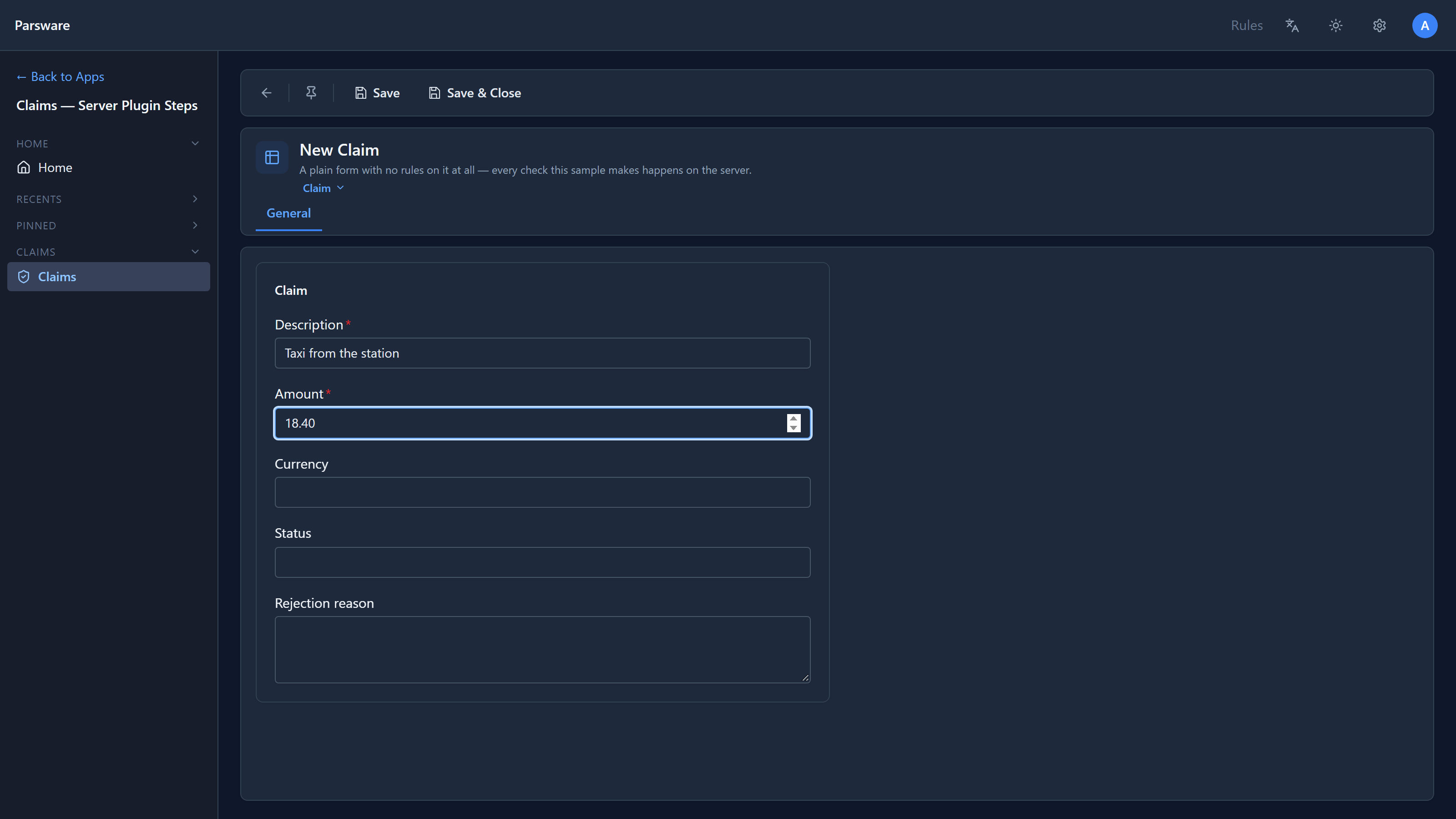Click the 'Claim' section heading in form
Viewport: 1456px width, 819px height.
pos(291,291)
